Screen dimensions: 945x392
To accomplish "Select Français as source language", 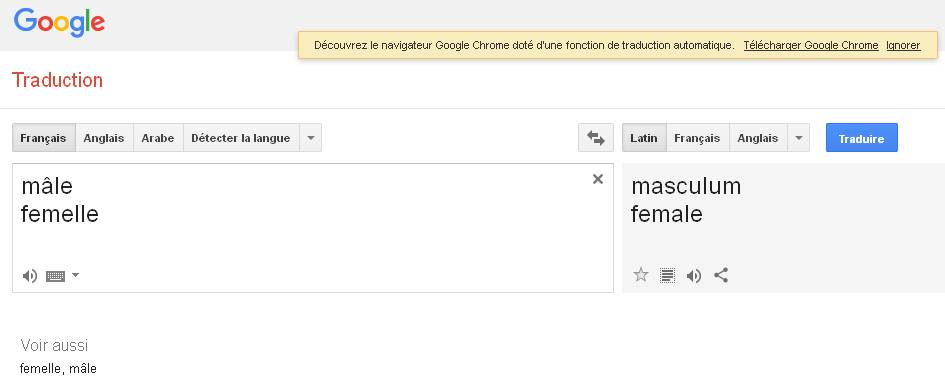I will [43, 138].
